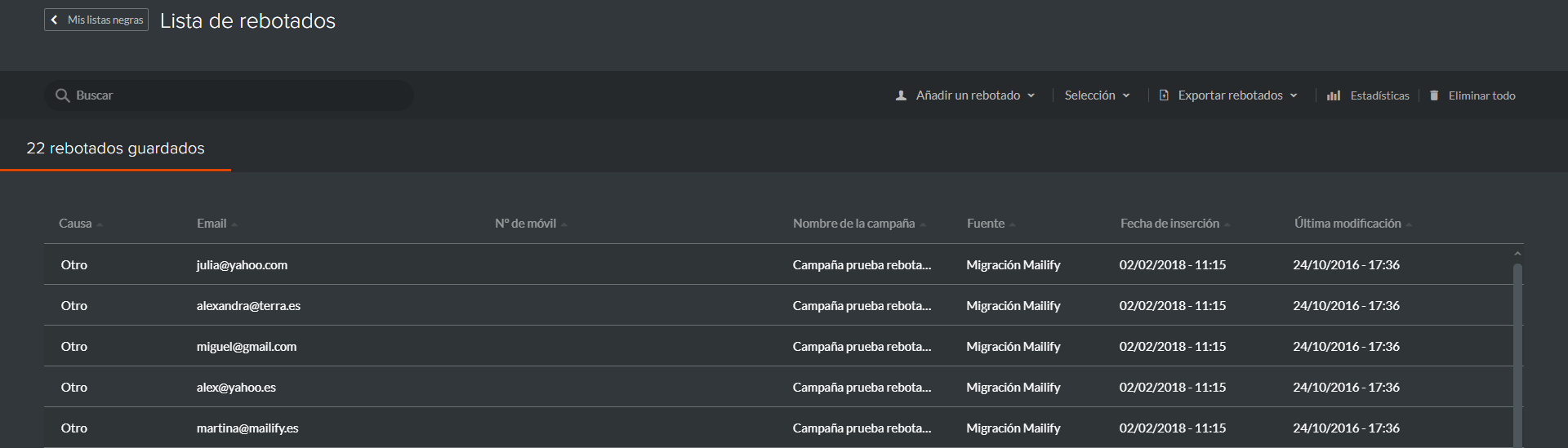Sort by the Causa column arrow
The width and height of the screenshot is (1568, 448).
(100, 224)
